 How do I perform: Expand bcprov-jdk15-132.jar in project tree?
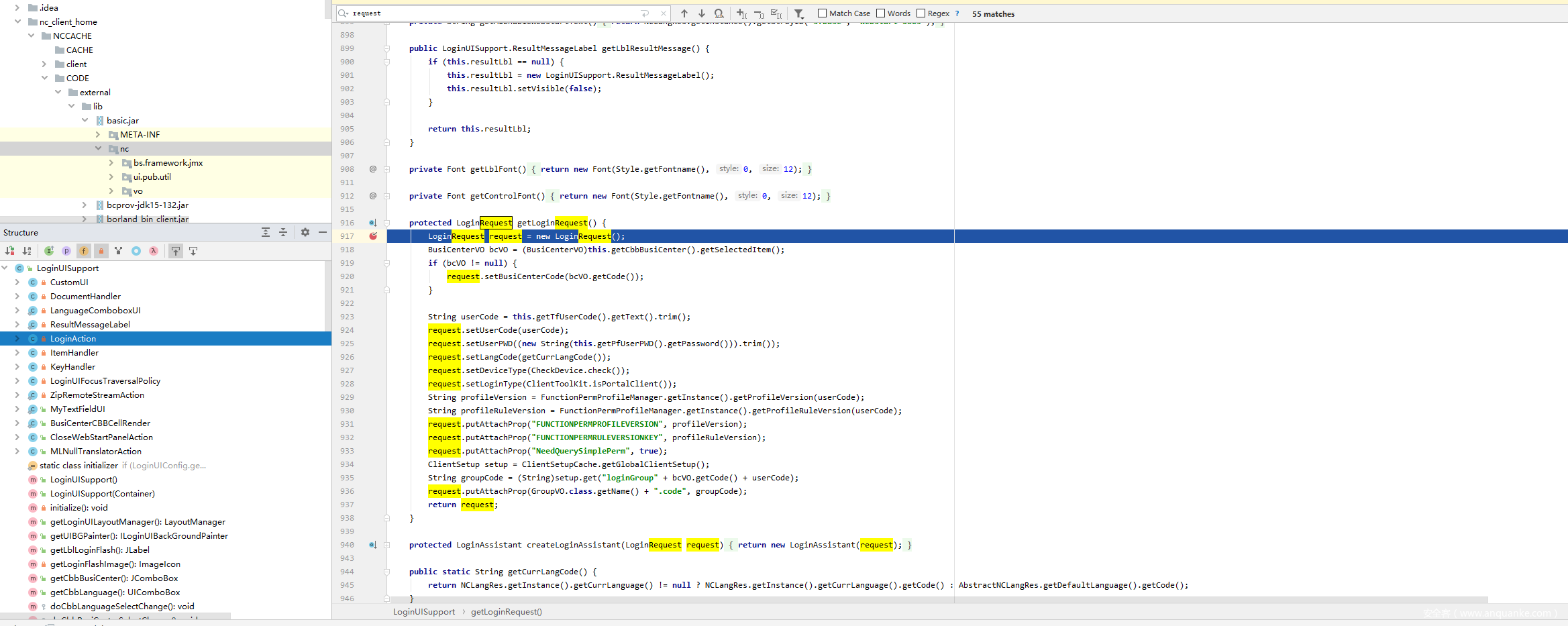pos(85,205)
